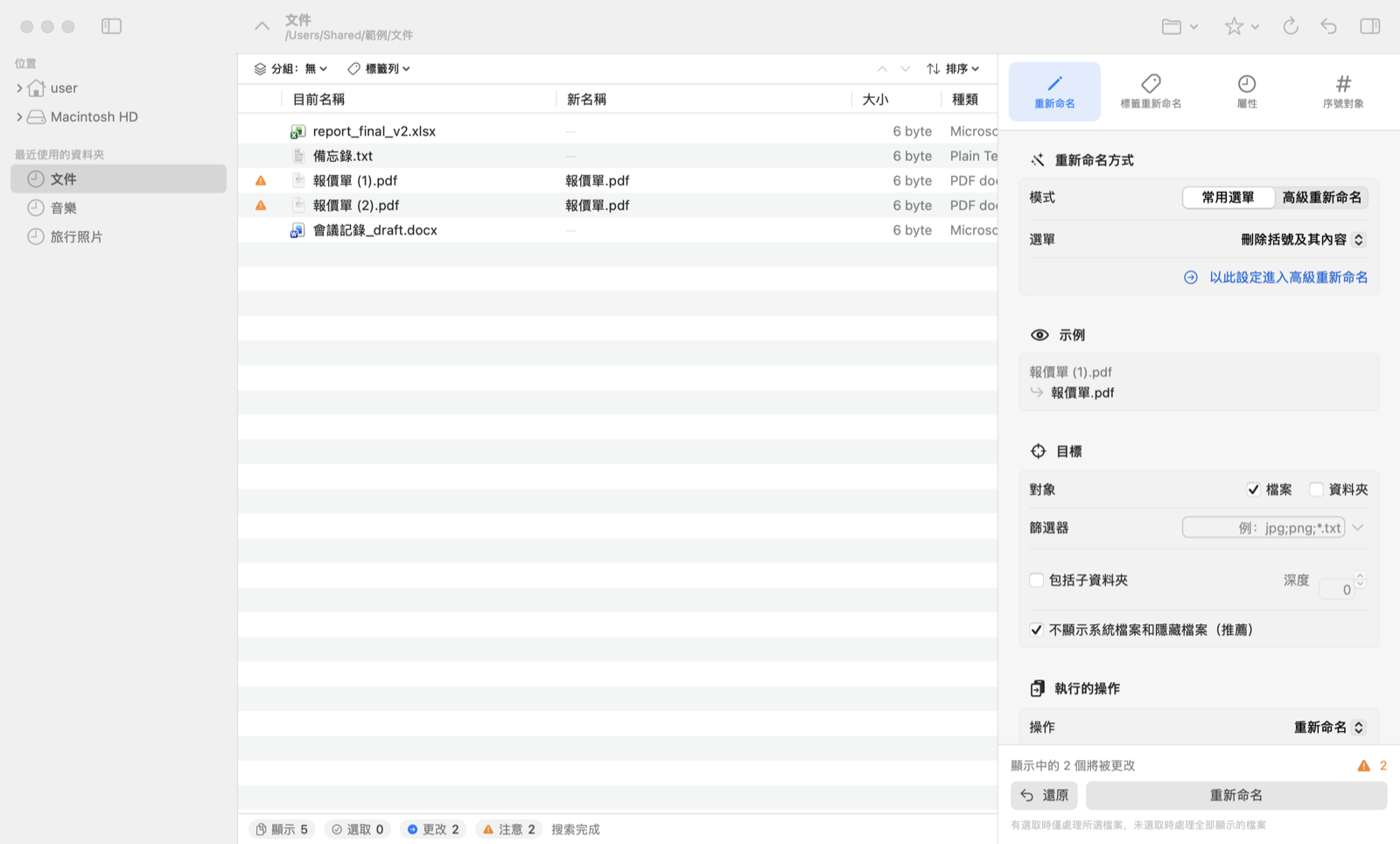This screenshot has height=844, width=1400.
Task: Click the 注意 2 status filter
Action: pyautogui.click(x=509, y=829)
